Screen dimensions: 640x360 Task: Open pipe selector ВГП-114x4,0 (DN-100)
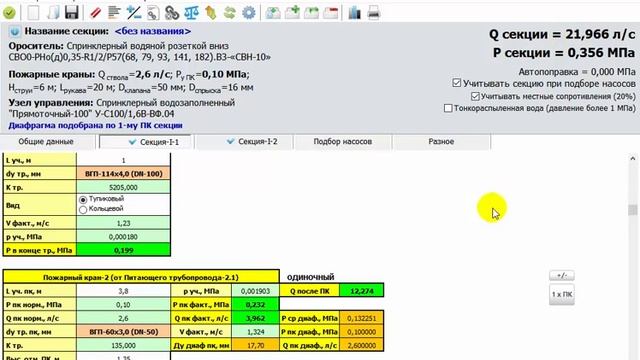tap(124, 174)
